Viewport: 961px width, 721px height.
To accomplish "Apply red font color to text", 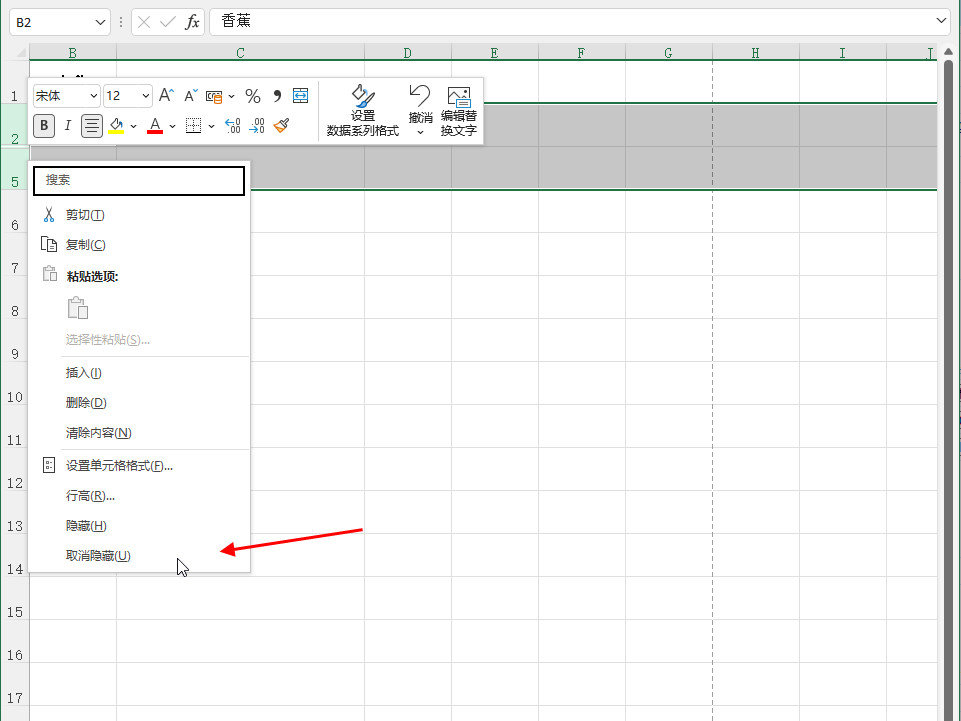I will (155, 126).
